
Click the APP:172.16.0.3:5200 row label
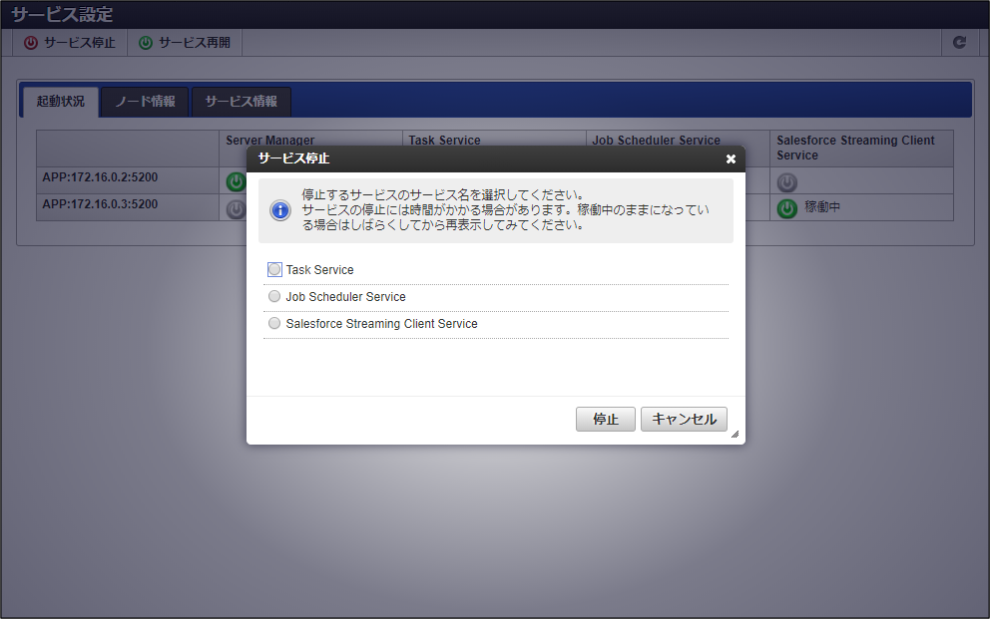[x=100, y=204]
